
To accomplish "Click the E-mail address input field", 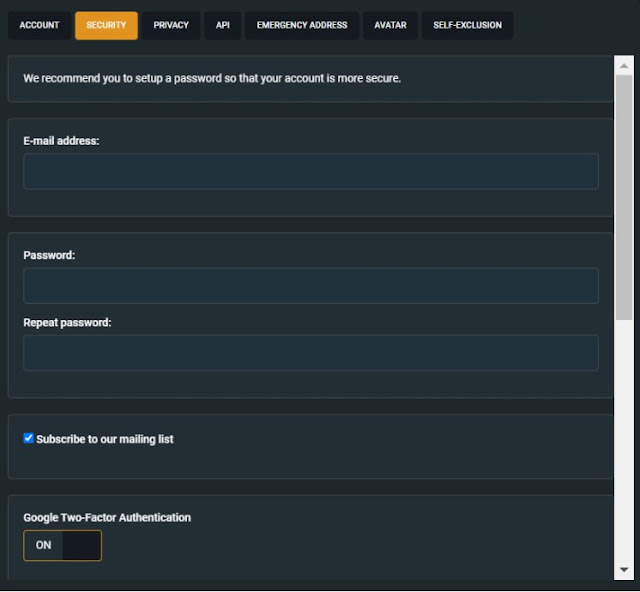I will (311, 171).
